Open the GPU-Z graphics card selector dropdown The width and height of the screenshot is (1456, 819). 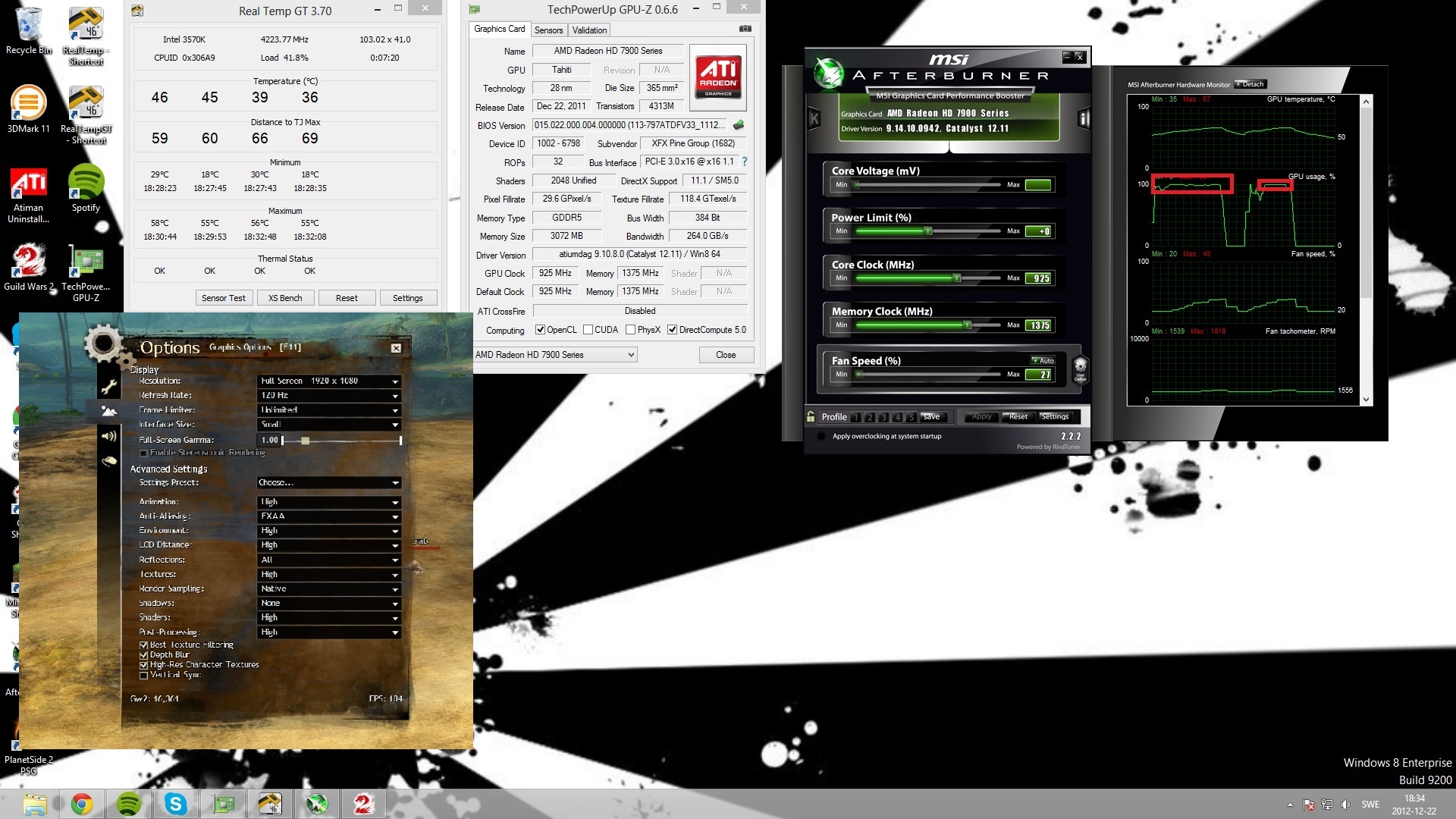(555, 355)
